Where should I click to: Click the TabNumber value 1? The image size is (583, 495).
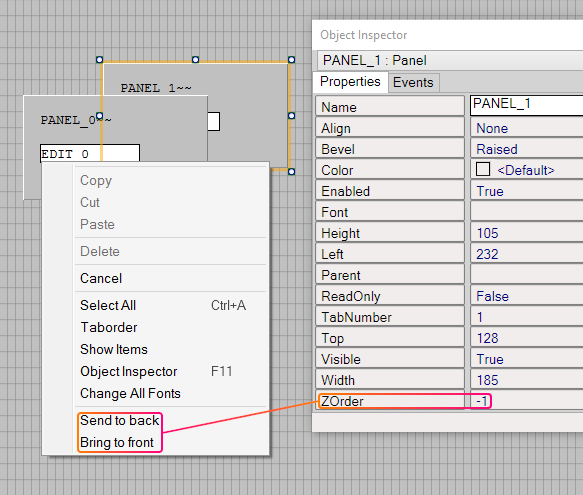tap(526, 317)
